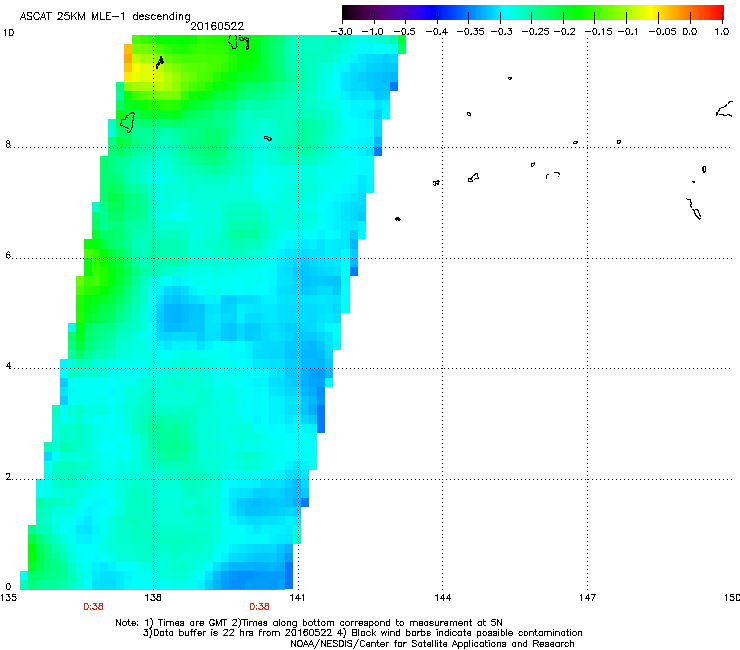Click the -3.0 color scale label

[341, 32]
